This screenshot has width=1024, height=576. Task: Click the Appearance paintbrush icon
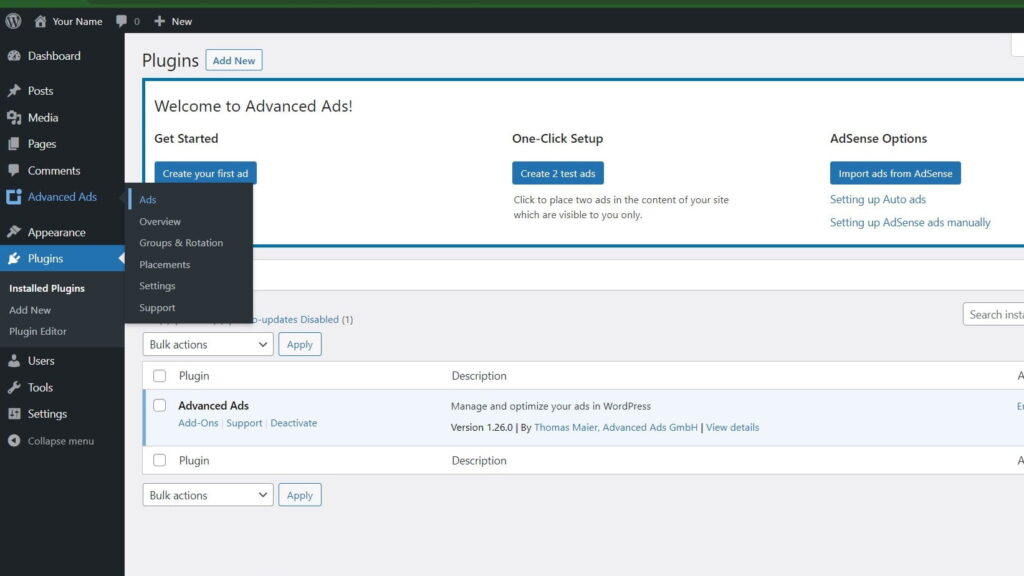pos(14,232)
